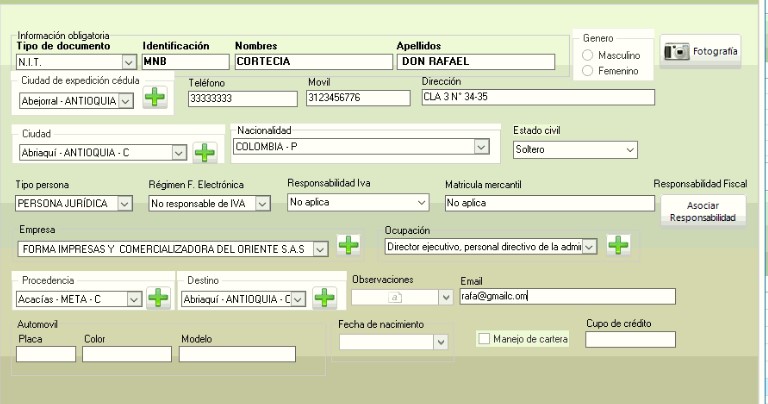
Task: Click green plus beside Destino dropdown
Action: 323,297
